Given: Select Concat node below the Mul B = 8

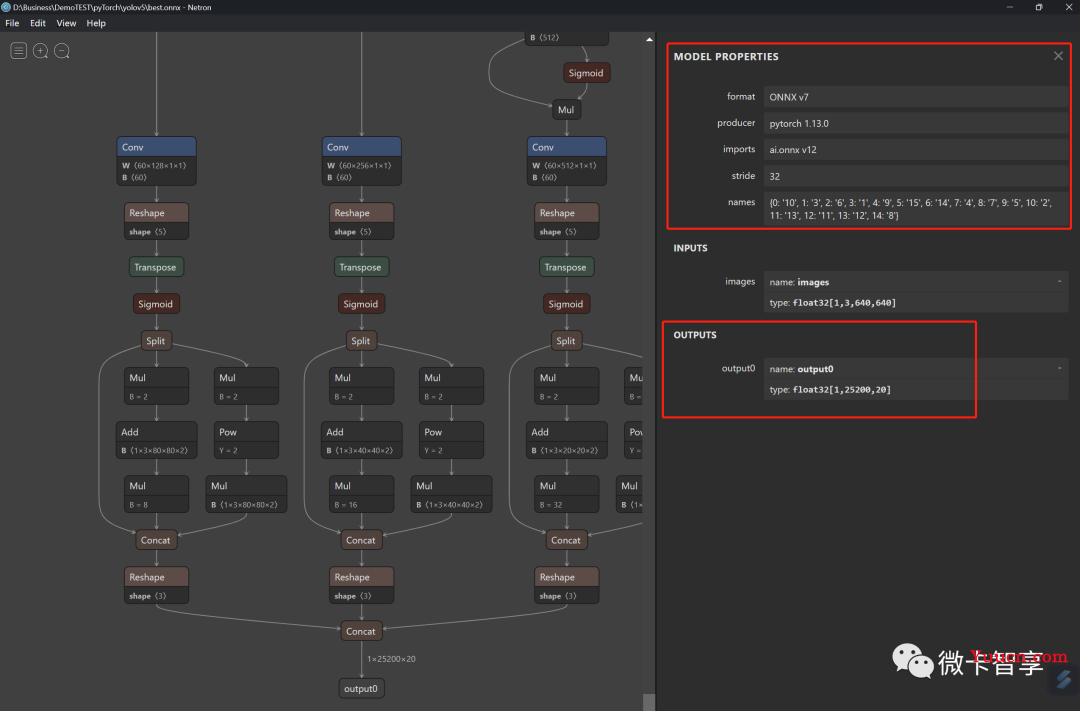Looking at the screenshot, I should (156, 540).
